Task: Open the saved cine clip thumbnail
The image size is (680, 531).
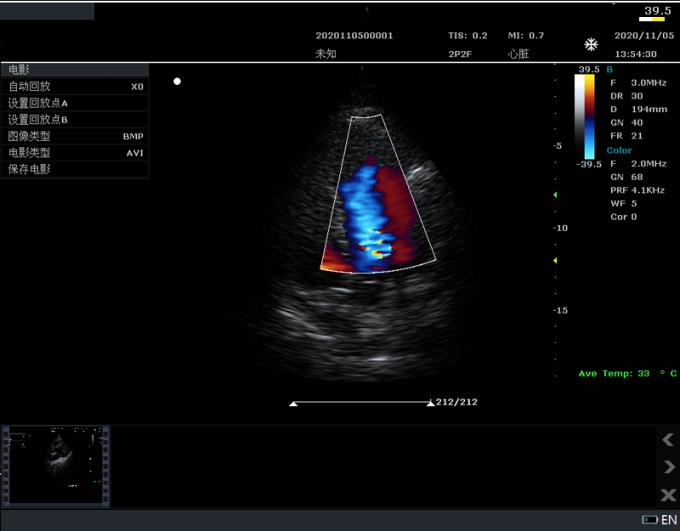Action: 56,465
